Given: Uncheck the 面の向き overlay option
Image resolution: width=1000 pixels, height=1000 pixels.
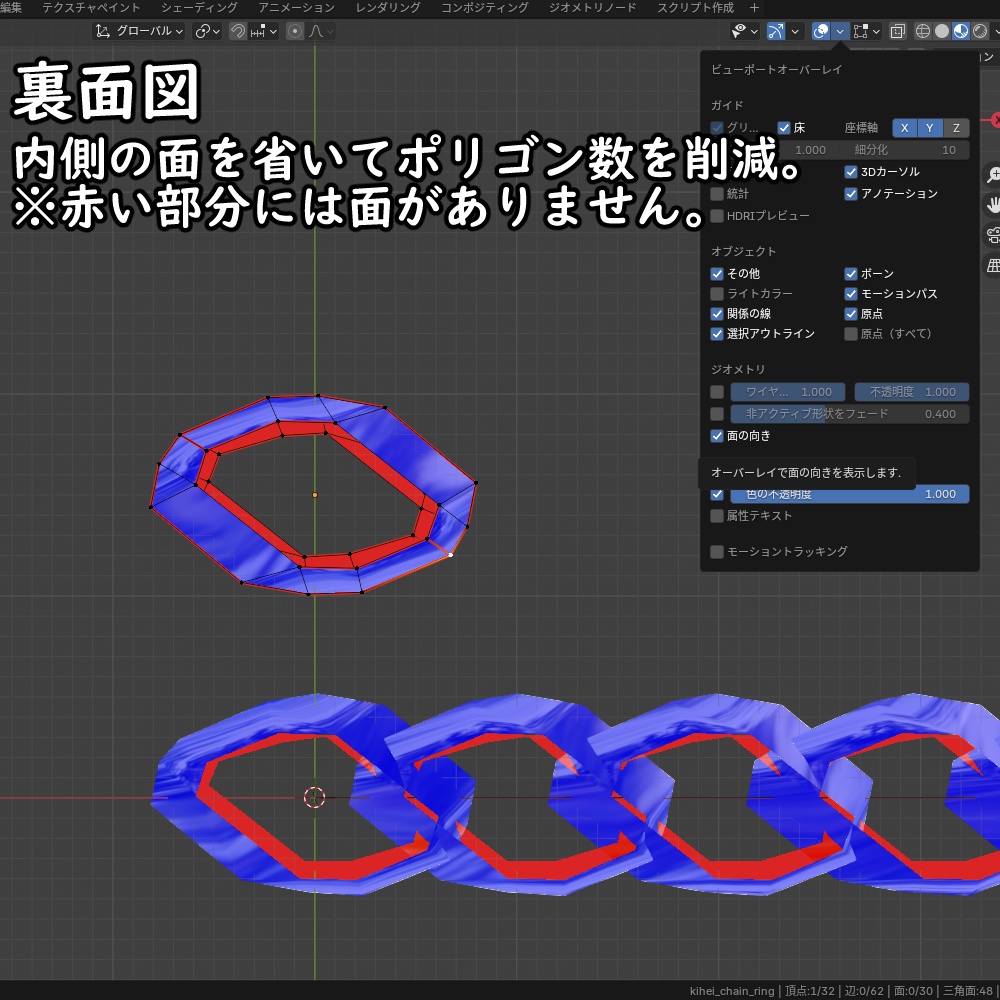Looking at the screenshot, I should click(x=717, y=435).
